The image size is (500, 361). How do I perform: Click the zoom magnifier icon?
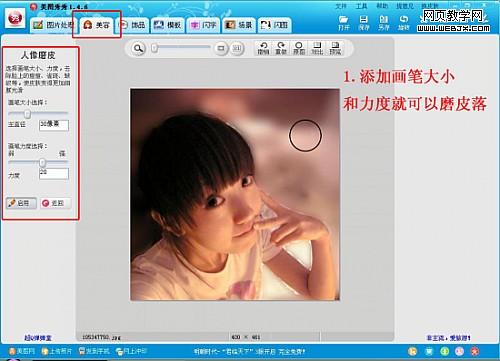(x=138, y=49)
